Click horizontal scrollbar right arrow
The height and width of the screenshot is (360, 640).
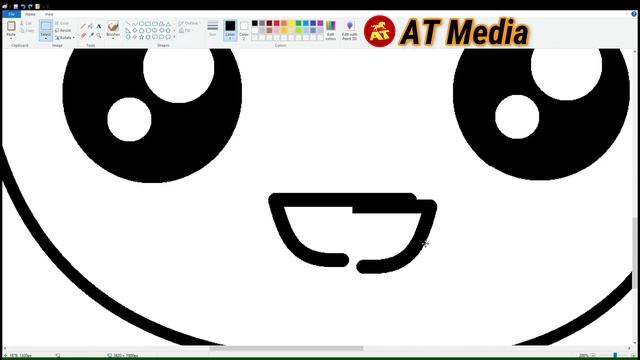pos(629,348)
